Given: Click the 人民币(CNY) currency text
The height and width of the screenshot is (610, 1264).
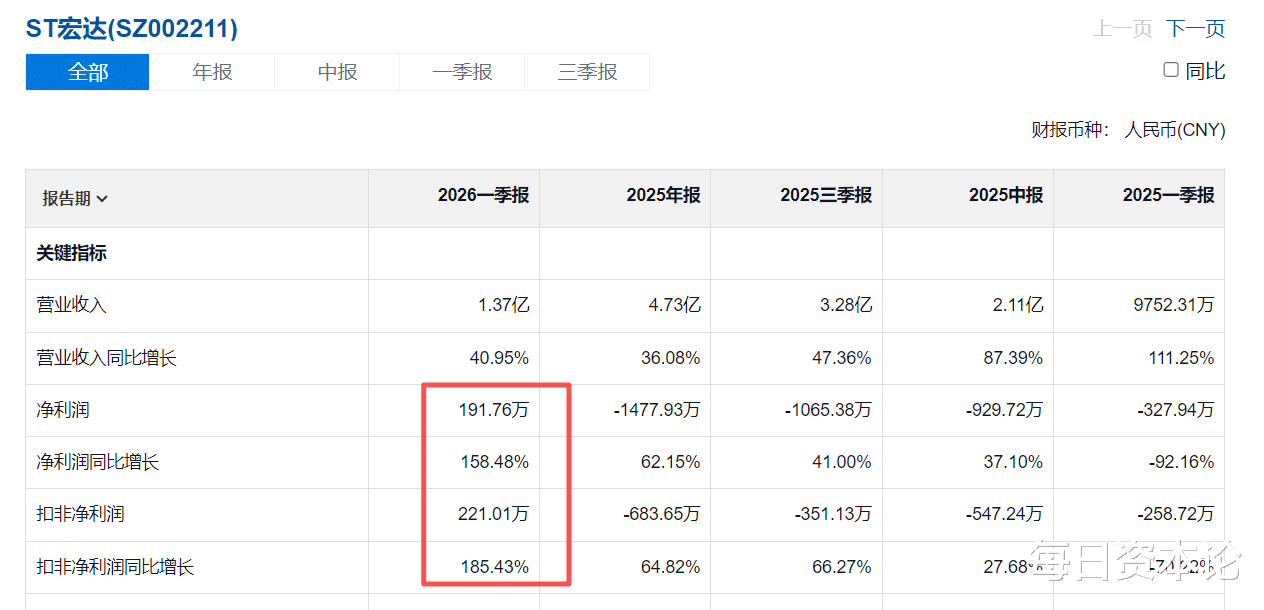Looking at the screenshot, I should (x=1175, y=130).
